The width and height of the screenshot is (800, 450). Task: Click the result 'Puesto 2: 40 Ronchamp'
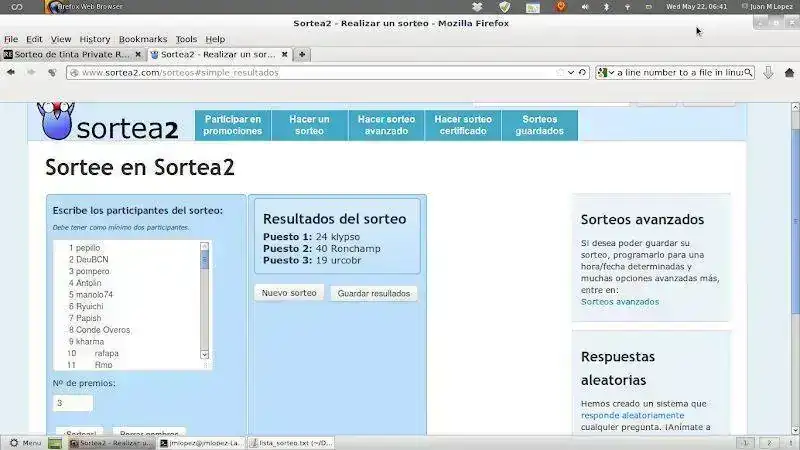tap(321, 248)
